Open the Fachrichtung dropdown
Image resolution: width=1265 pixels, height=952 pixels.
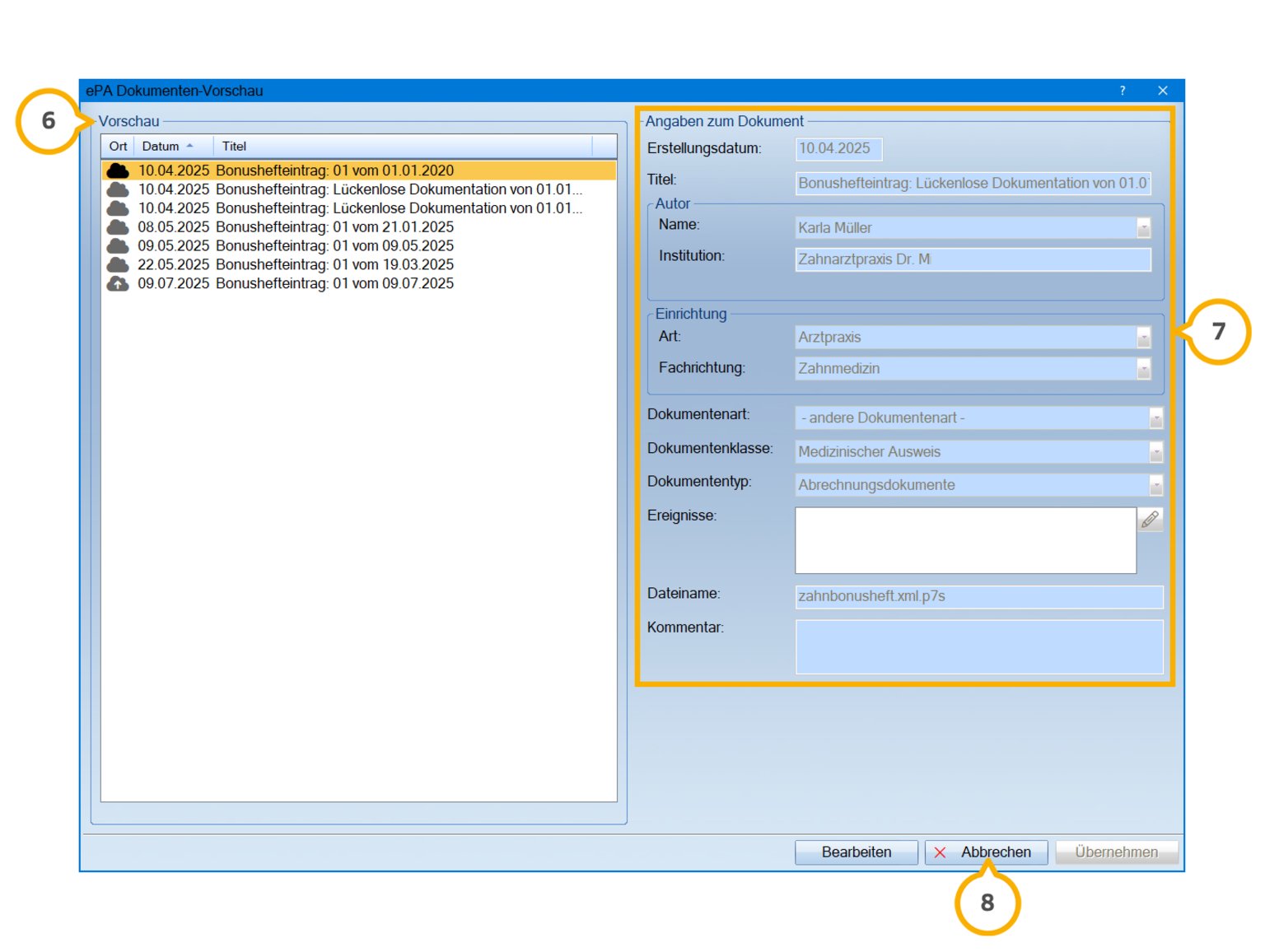tap(1143, 369)
